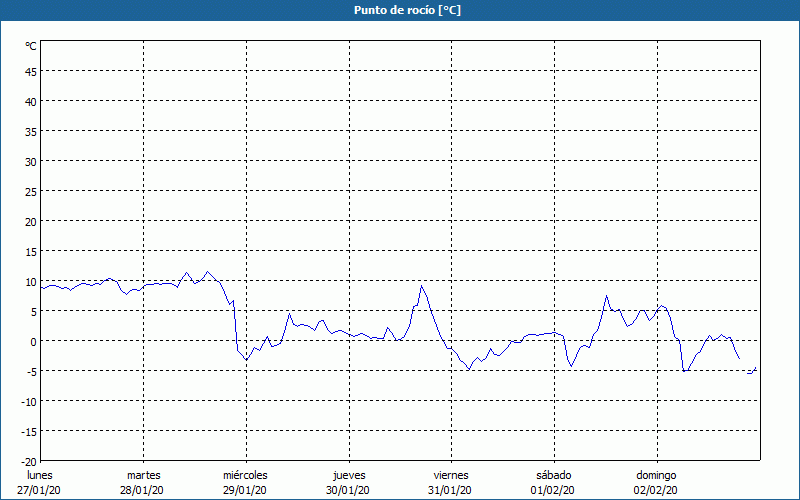Click the °C unit label on y-axis
Viewport: 800px width, 500px height.
click(31, 46)
